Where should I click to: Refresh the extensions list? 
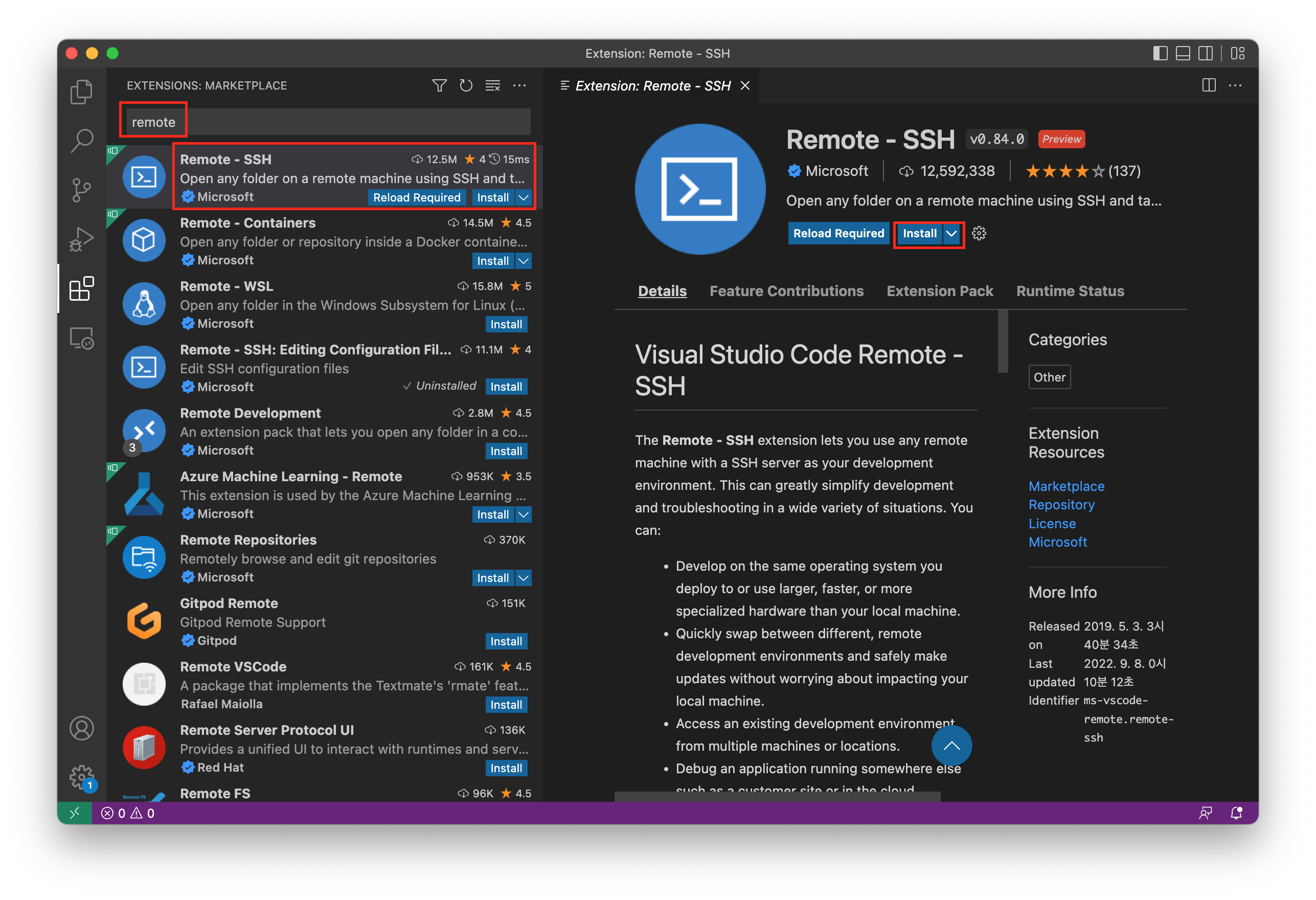point(465,85)
